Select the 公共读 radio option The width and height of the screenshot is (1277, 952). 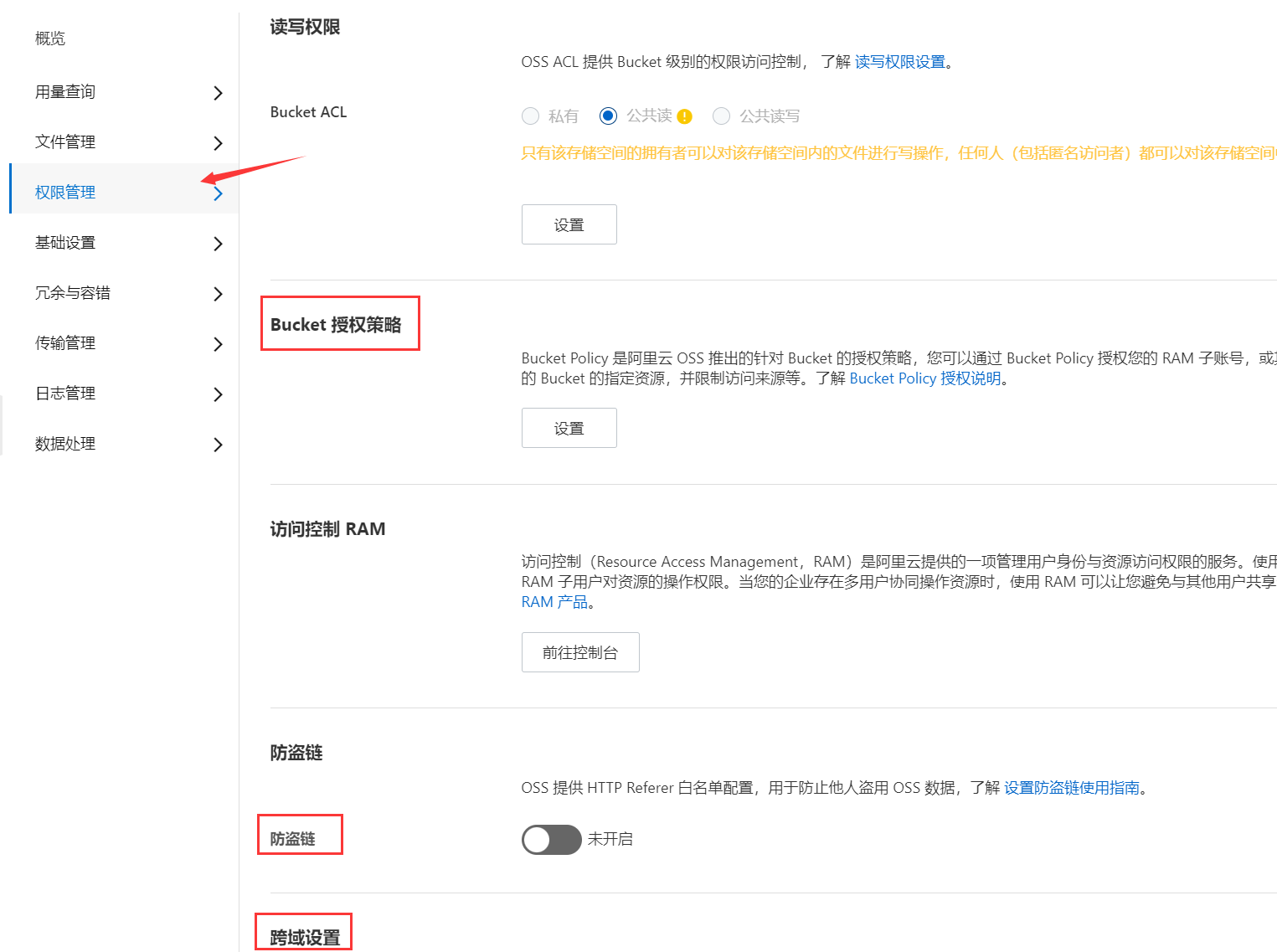(609, 116)
